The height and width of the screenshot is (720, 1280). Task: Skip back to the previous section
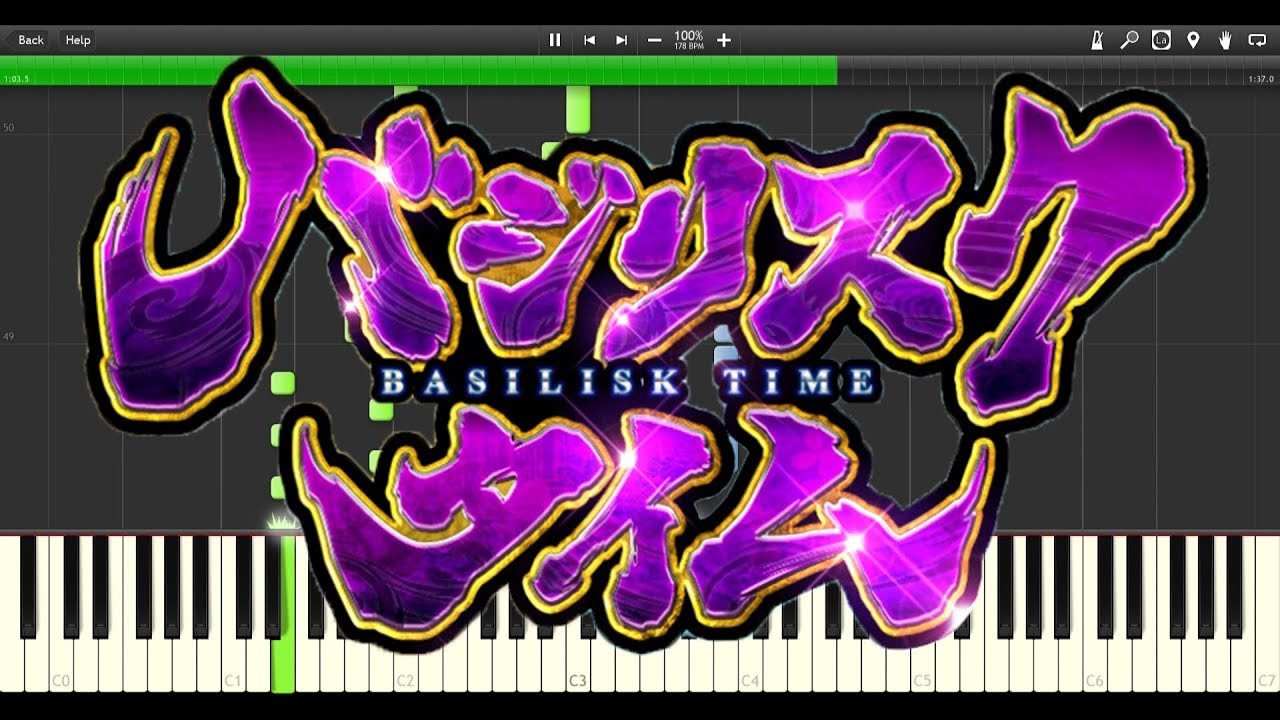pyautogui.click(x=589, y=40)
